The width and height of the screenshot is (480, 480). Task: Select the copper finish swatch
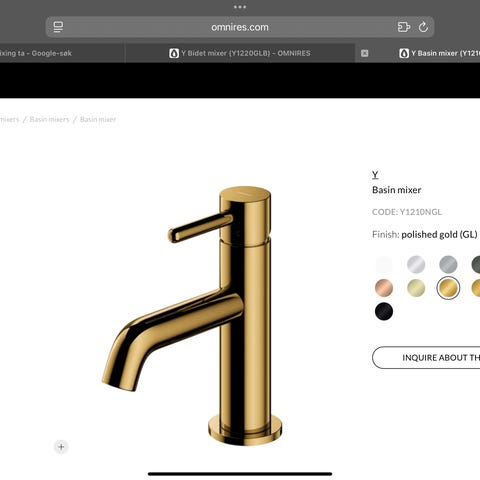[x=384, y=288]
